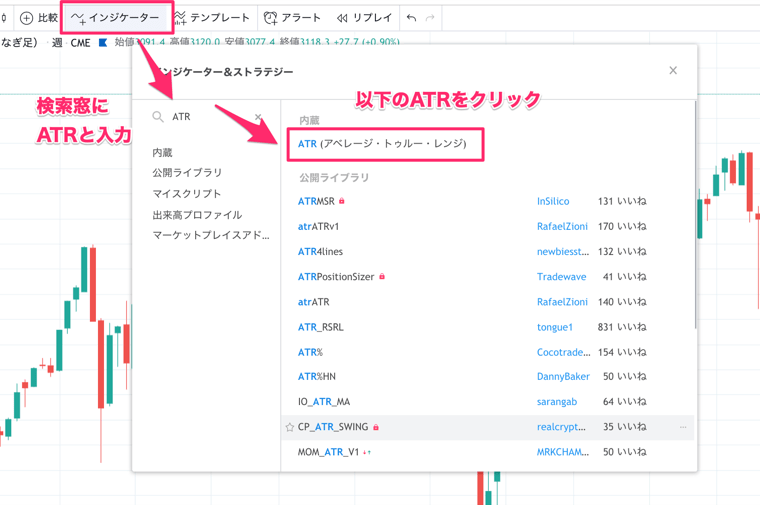This screenshot has height=505, width=760.
Task: Click the 831 いいね count
Action: (x=622, y=327)
